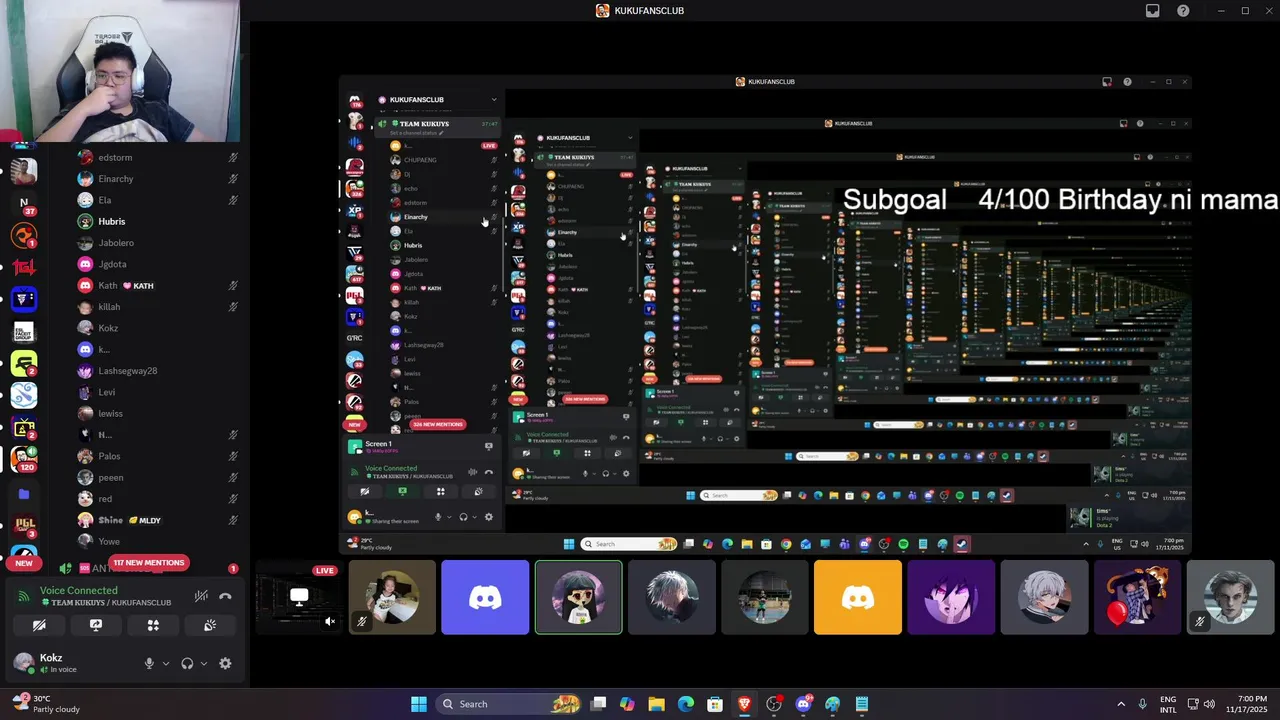Image resolution: width=1280 pixels, height=720 pixels.
Task: Select voice member edstorm
Action: click(157, 157)
